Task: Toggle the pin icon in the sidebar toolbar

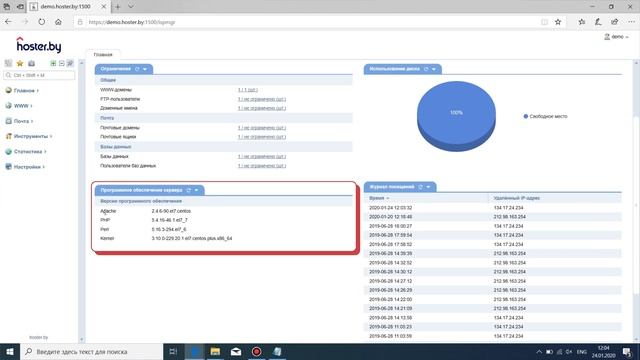Action: click(x=70, y=63)
